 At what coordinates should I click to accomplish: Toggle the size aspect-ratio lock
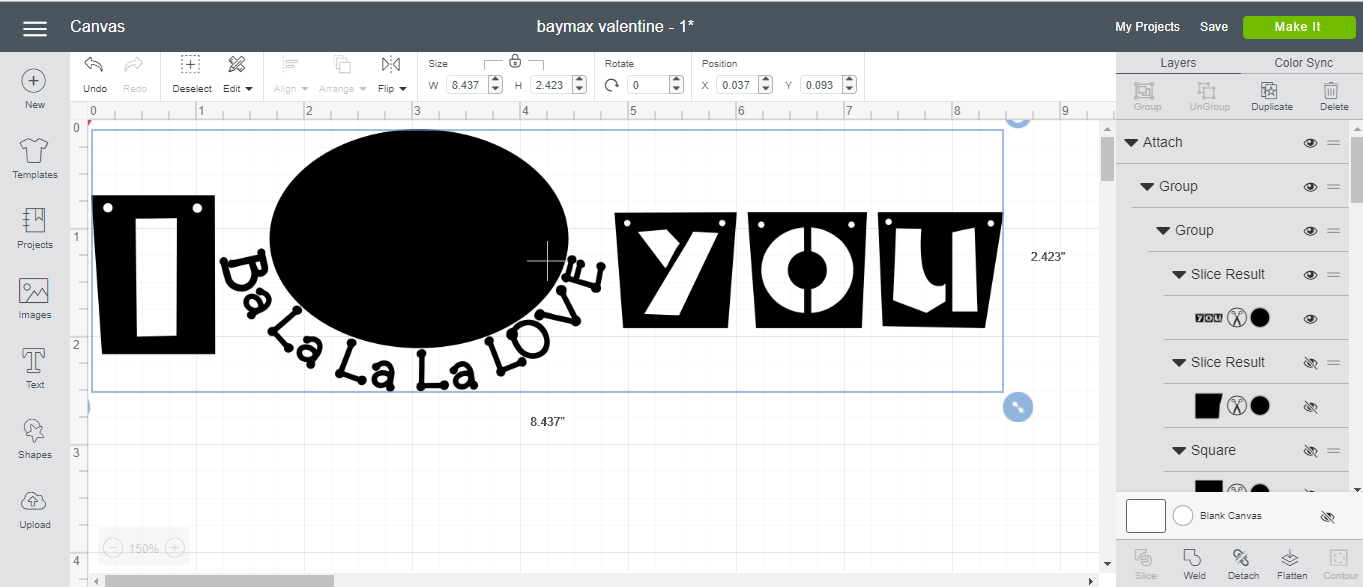click(x=515, y=60)
